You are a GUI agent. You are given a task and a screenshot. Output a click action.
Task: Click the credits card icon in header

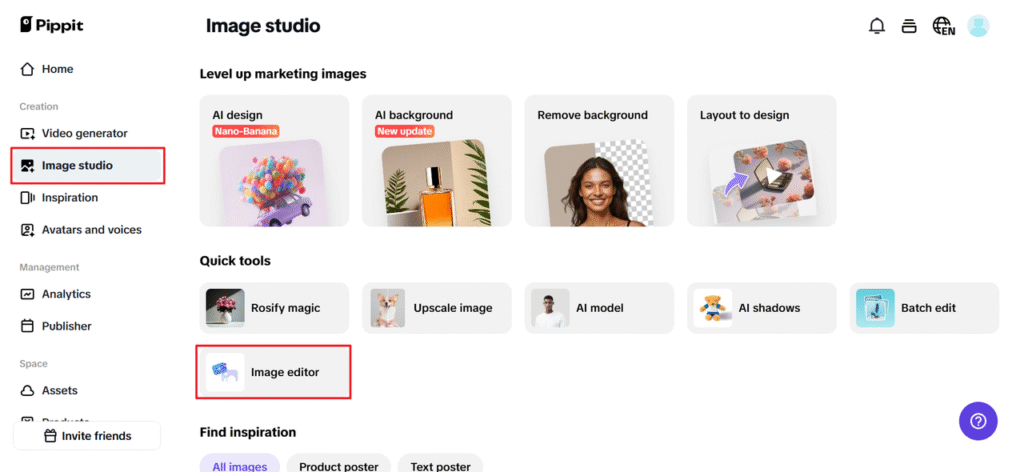(909, 26)
